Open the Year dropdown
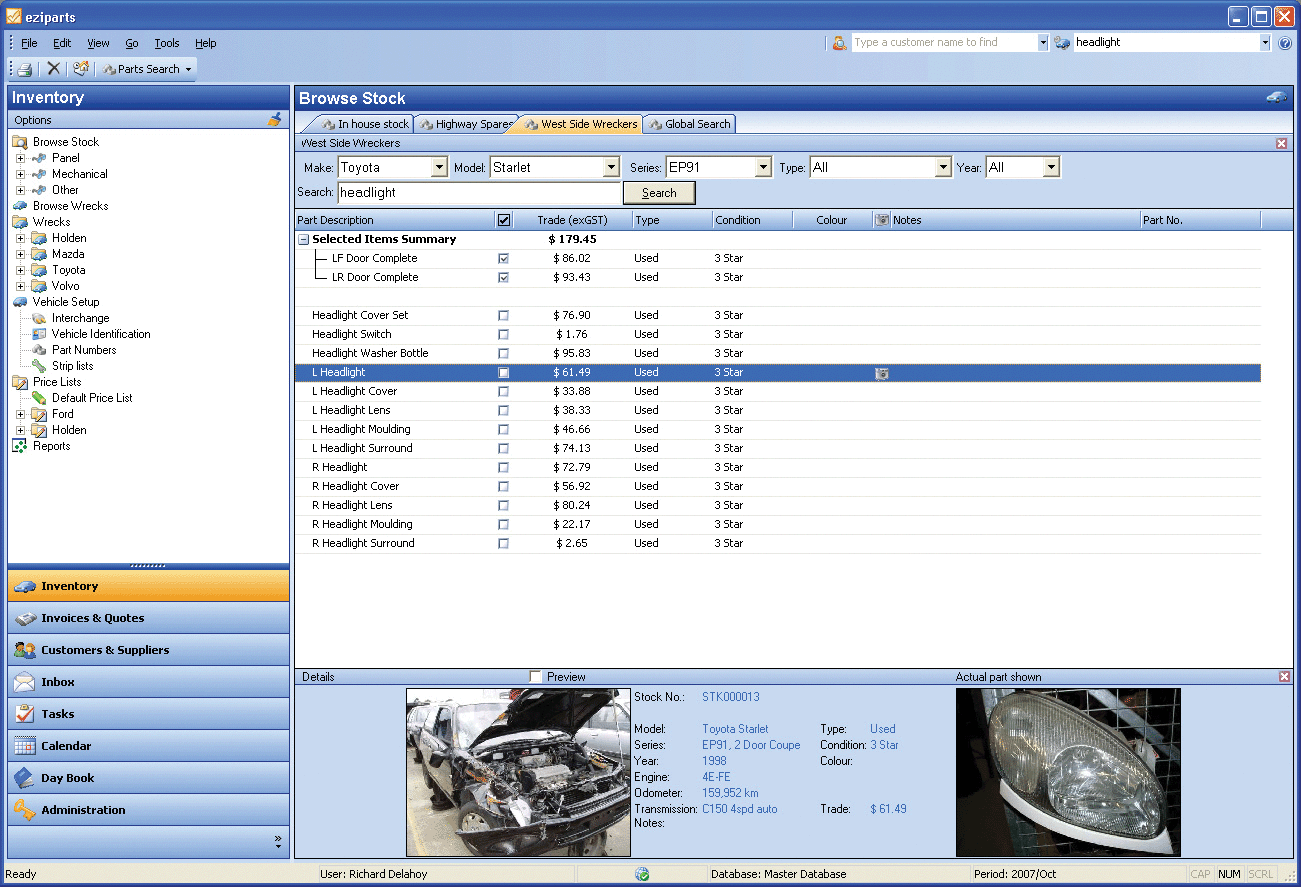The width and height of the screenshot is (1301, 887). pyautogui.click(x=1050, y=168)
